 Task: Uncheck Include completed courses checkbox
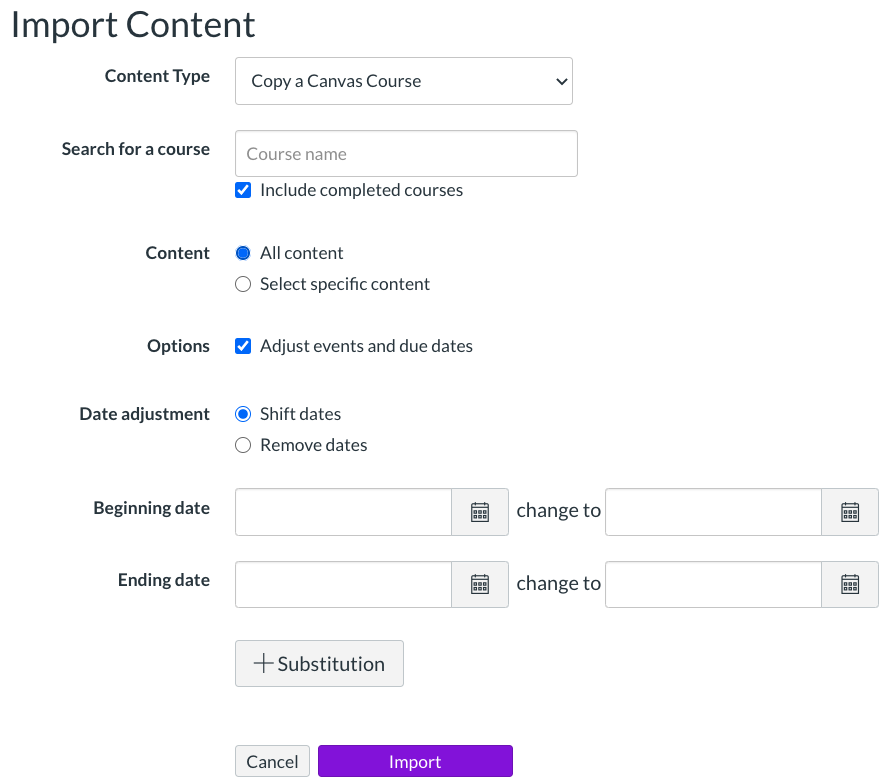243,190
